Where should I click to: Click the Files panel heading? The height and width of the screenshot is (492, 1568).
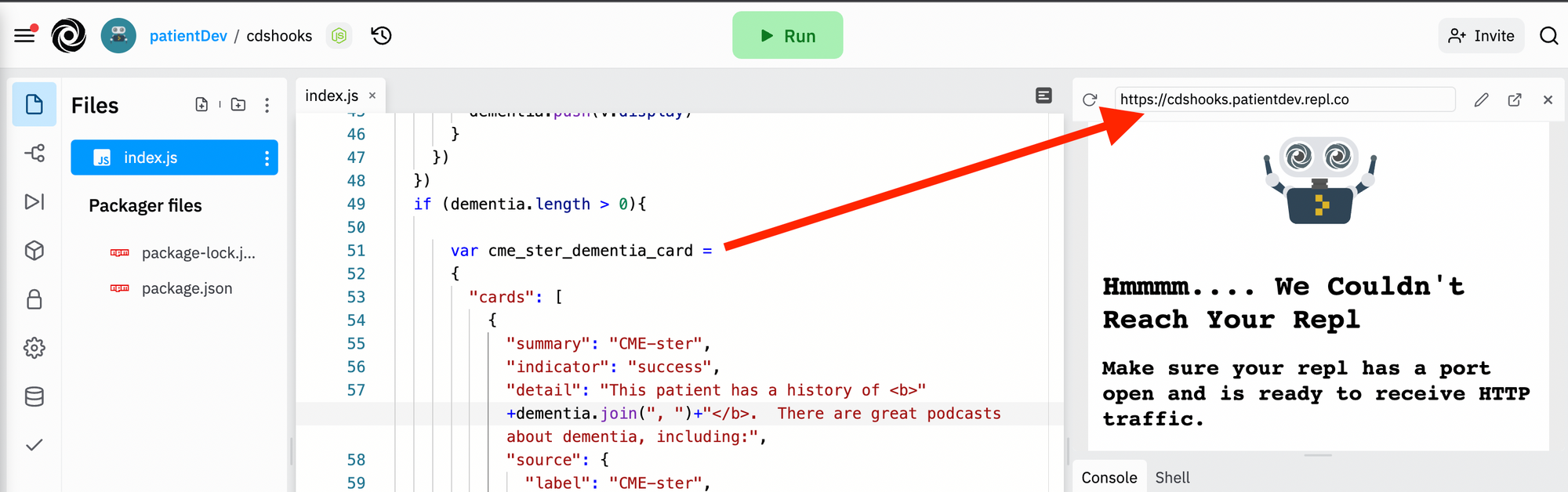coord(95,105)
